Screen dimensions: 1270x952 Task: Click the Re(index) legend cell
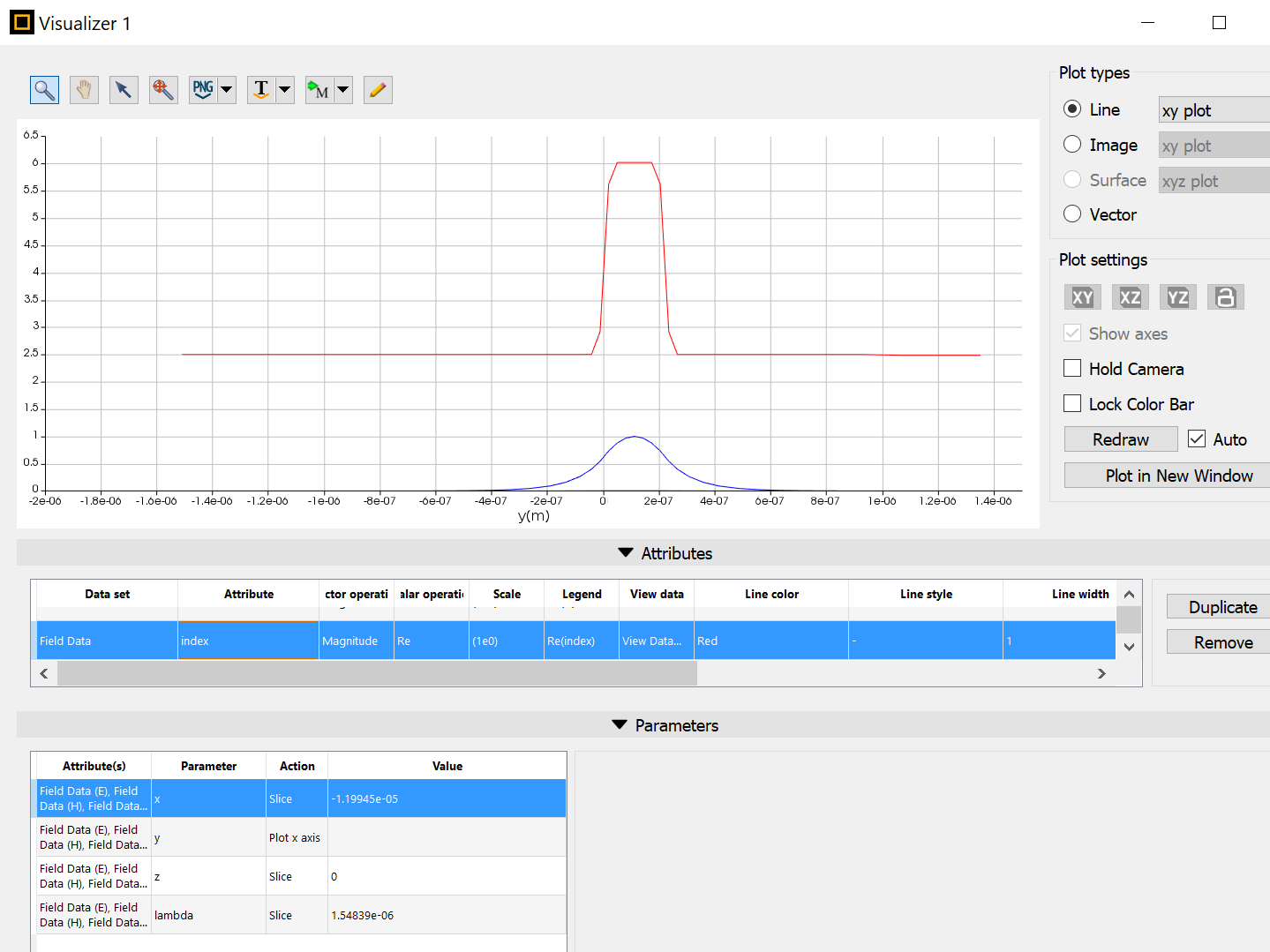coord(581,641)
